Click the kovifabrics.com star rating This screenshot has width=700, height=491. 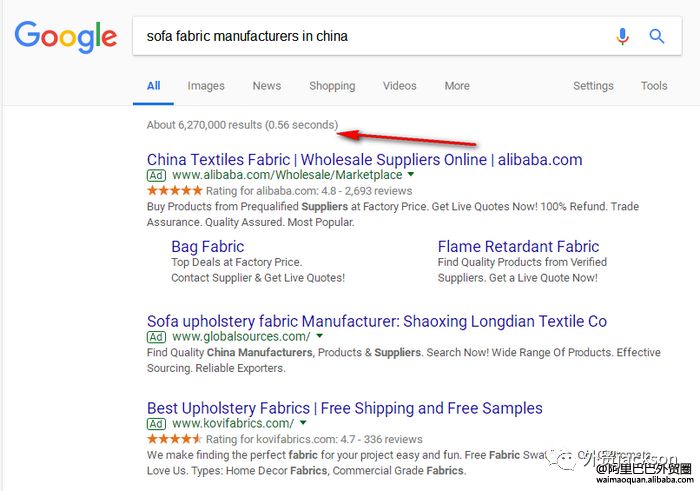pyautogui.click(x=175, y=439)
